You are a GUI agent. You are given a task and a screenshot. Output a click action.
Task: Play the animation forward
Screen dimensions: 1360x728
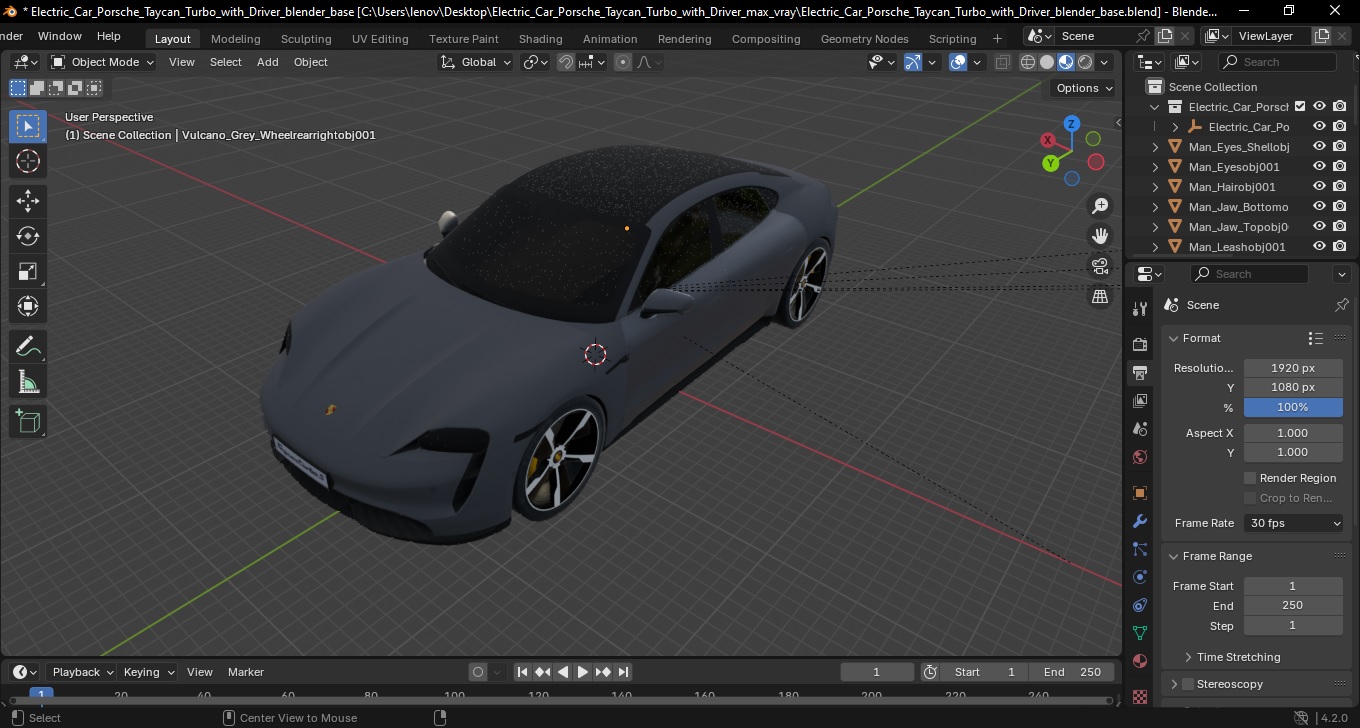[x=582, y=672]
